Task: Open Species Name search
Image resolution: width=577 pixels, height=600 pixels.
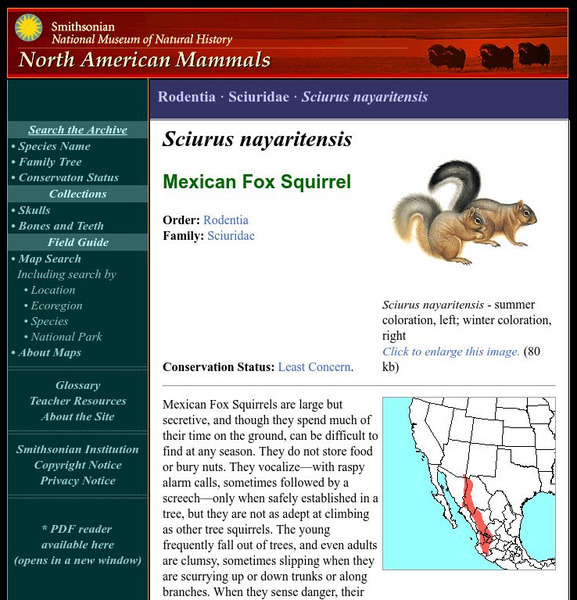Action: pos(54,146)
